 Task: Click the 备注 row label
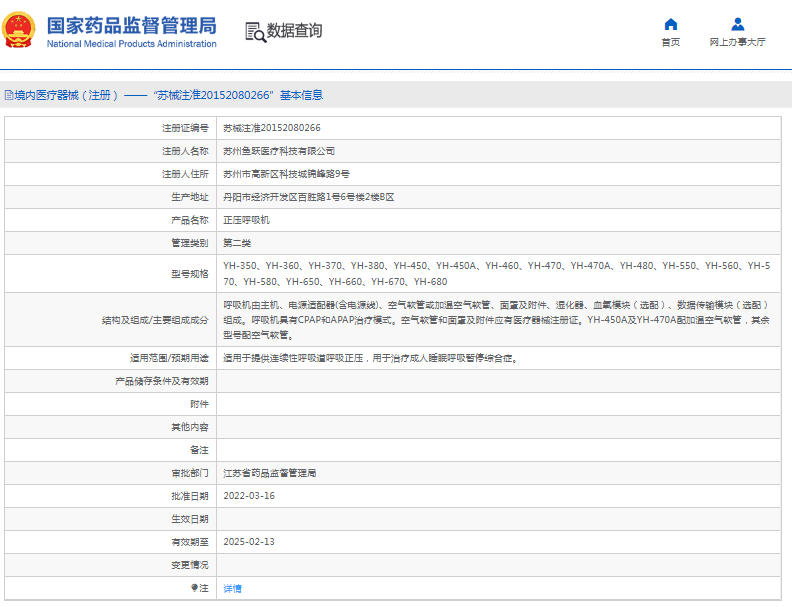point(199,450)
